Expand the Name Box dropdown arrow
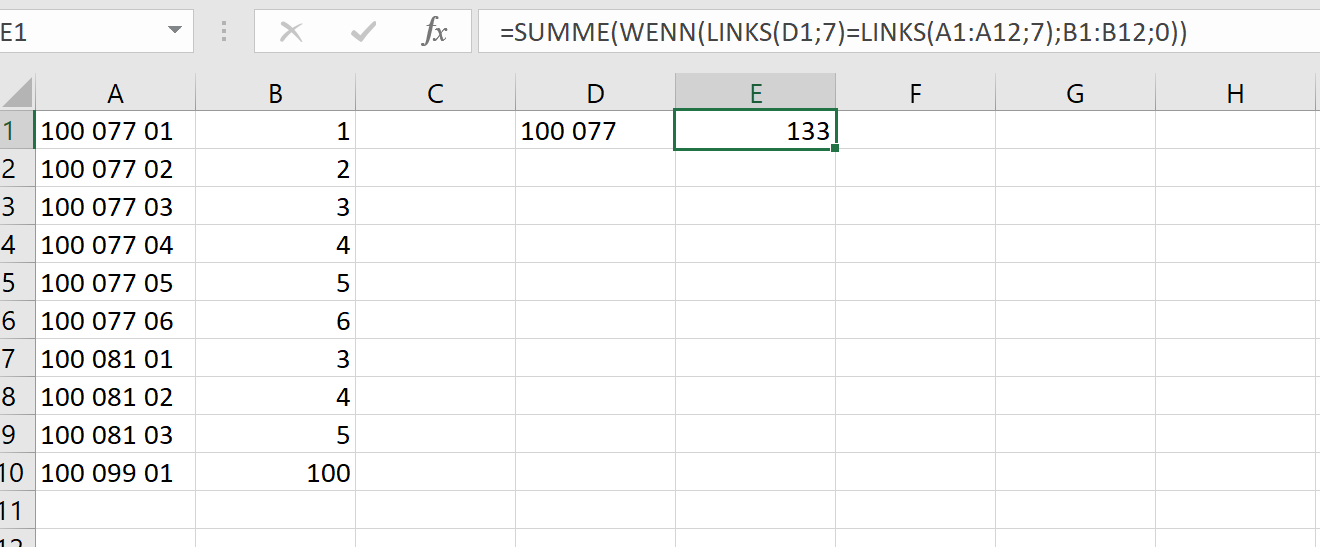 (174, 32)
